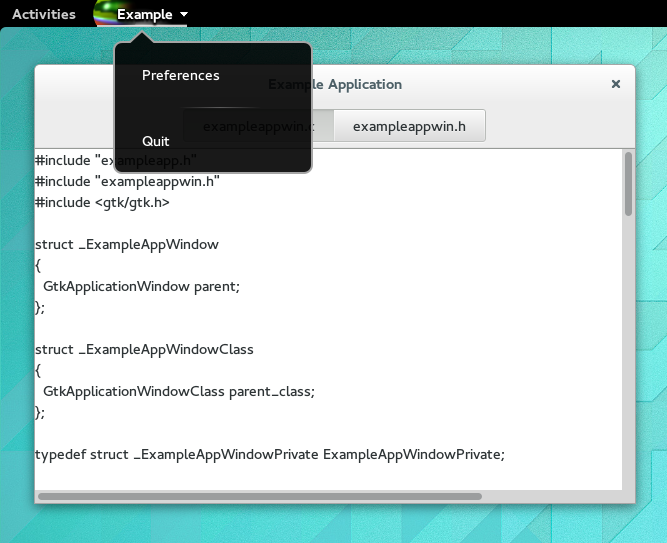
Task: Close the Example Application window
Action: coord(616,85)
